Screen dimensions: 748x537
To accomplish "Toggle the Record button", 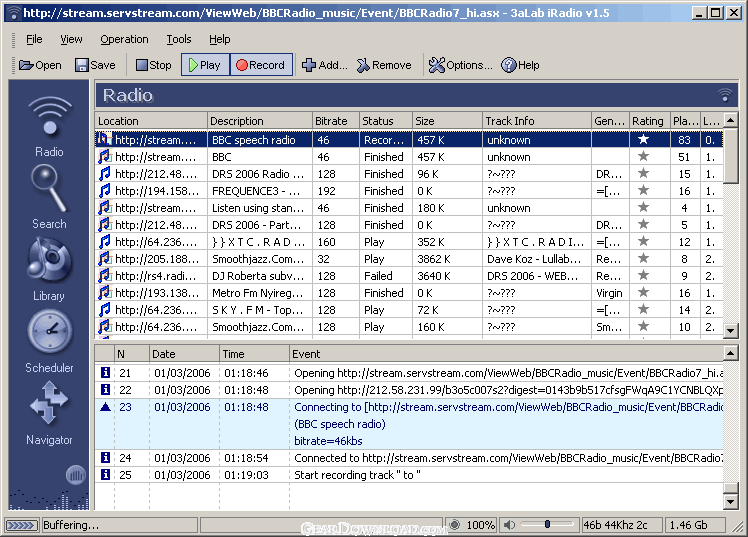I will 261,65.
